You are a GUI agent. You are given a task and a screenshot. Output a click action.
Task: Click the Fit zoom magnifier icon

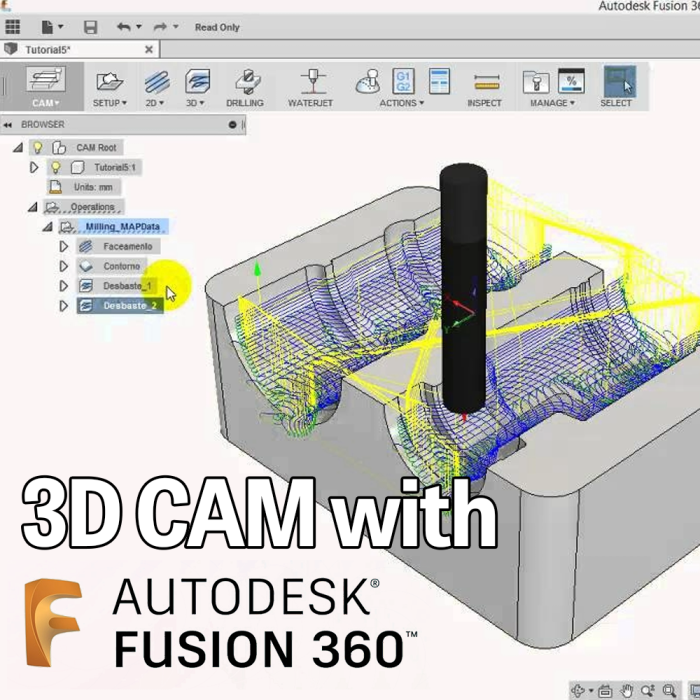[x=668, y=691]
